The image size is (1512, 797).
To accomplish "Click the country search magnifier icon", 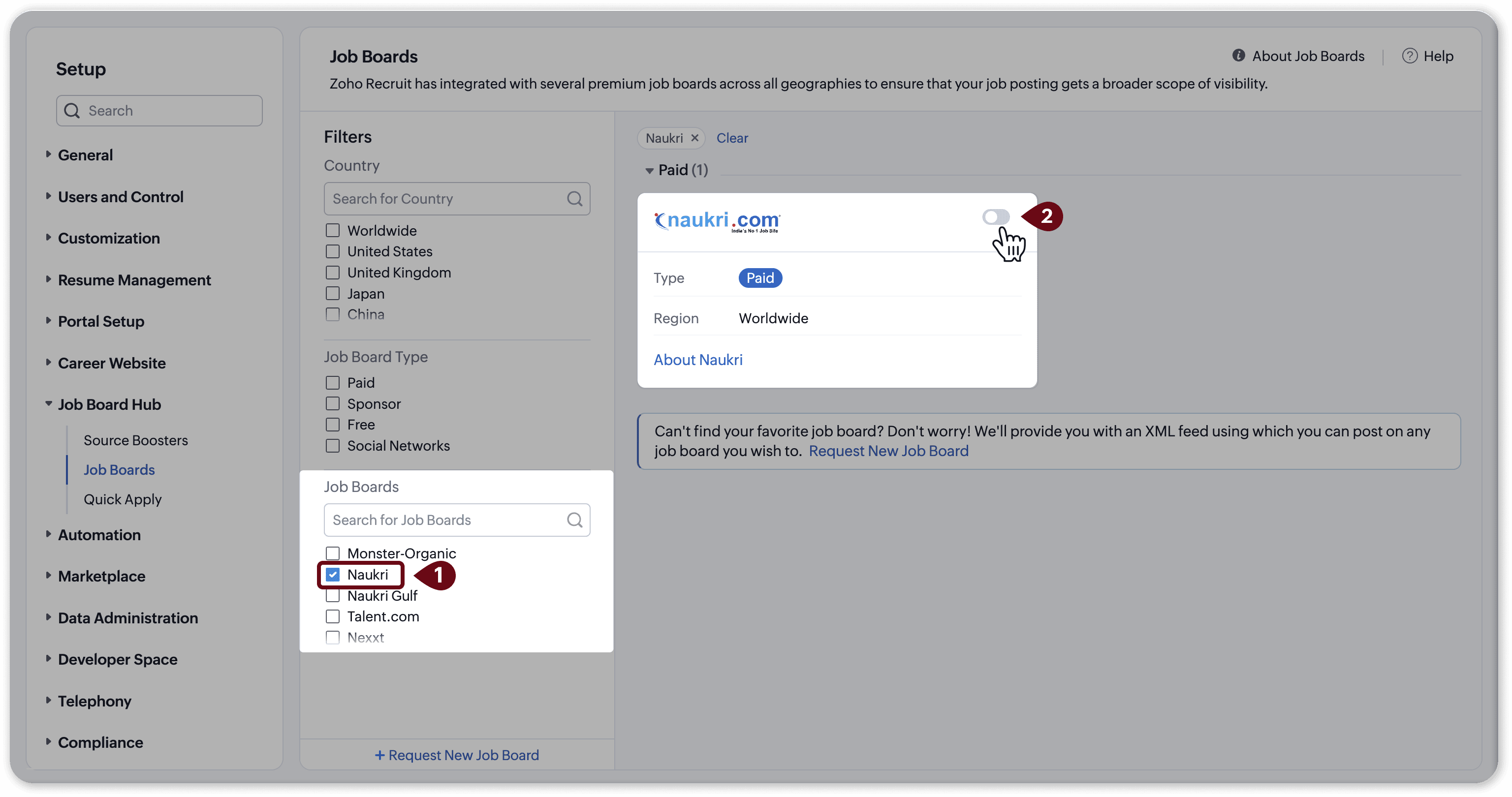I will [x=574, y=198].
